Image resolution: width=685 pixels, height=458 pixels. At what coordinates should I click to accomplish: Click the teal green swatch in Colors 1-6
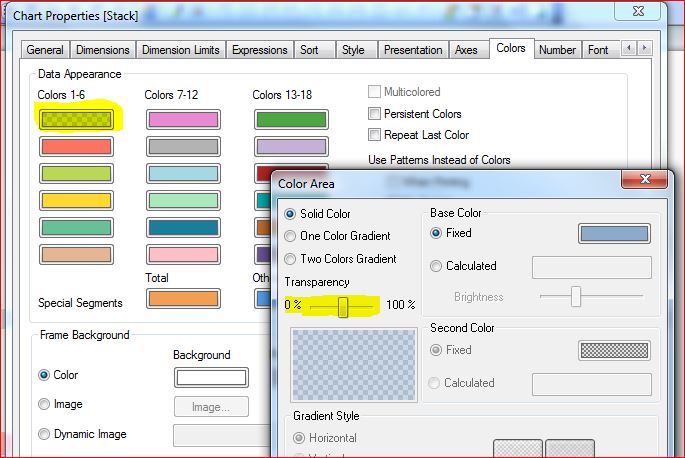pyautogui.click(x=76, y=228)
